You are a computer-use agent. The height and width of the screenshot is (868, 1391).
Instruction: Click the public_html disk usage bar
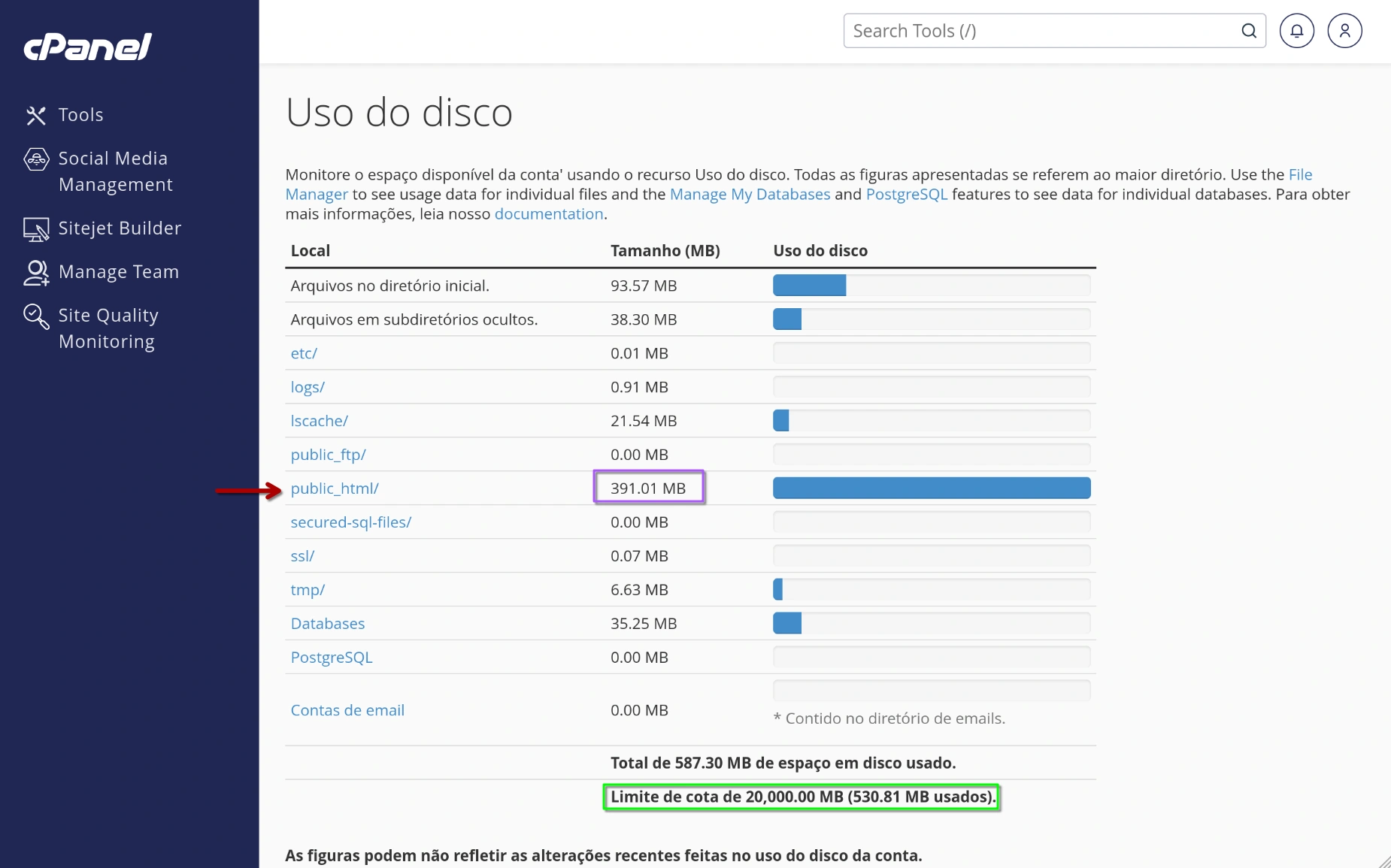coord(931,488)
